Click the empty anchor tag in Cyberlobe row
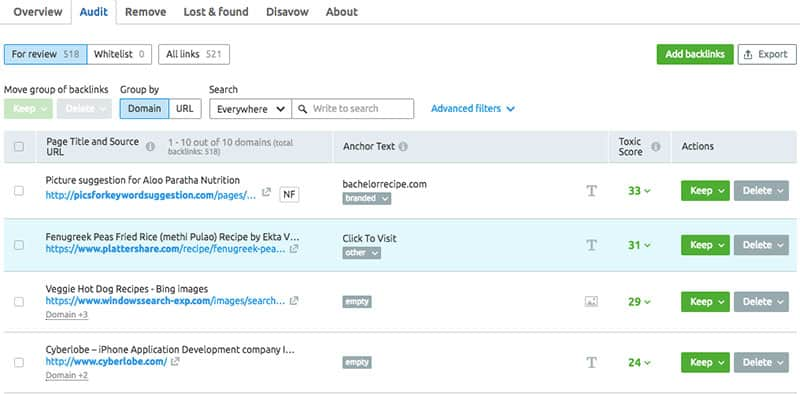 tap(357, 362)
